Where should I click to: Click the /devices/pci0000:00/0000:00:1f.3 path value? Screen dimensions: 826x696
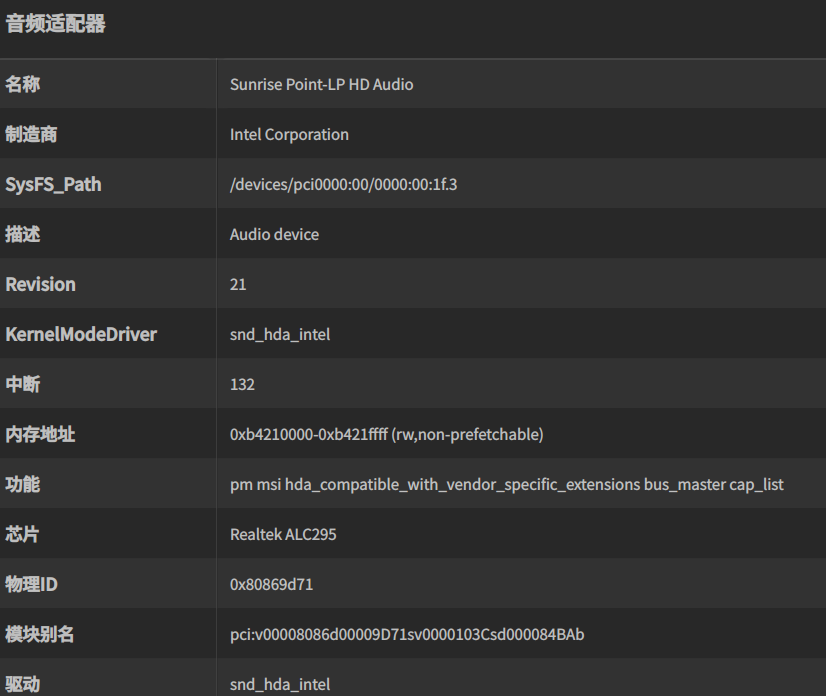tap(343, 184)
